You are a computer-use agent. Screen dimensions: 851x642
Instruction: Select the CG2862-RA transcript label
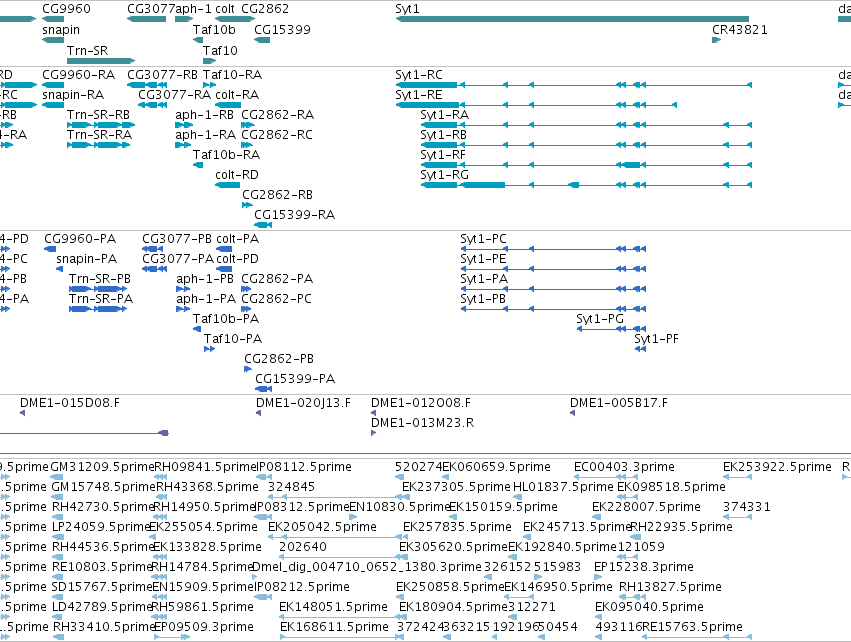(277, 115)
